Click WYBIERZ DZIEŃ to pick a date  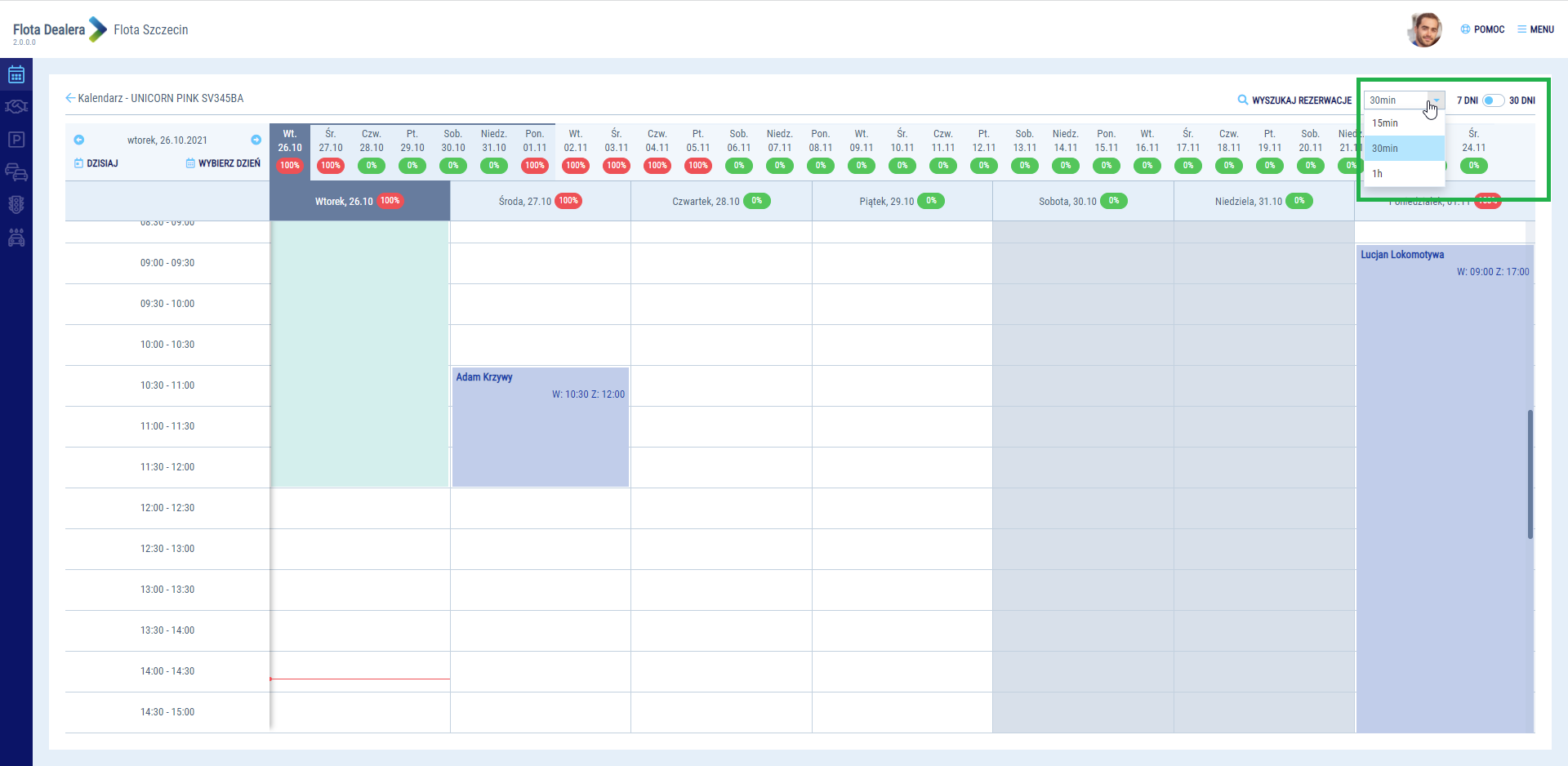coord(223,163)
